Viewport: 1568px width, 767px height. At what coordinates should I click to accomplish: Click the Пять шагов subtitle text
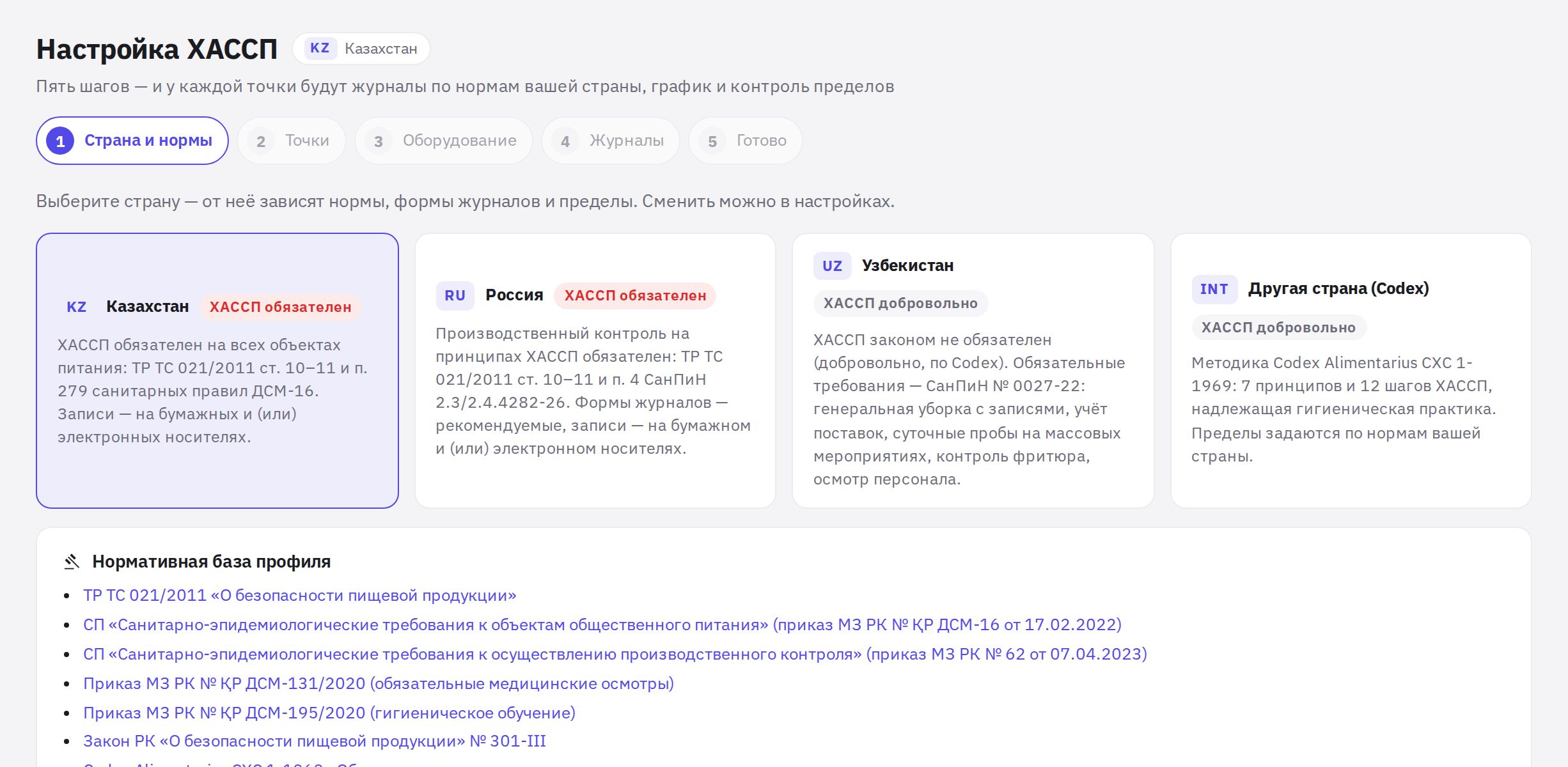pyautogui.click(x=466, y=86)
